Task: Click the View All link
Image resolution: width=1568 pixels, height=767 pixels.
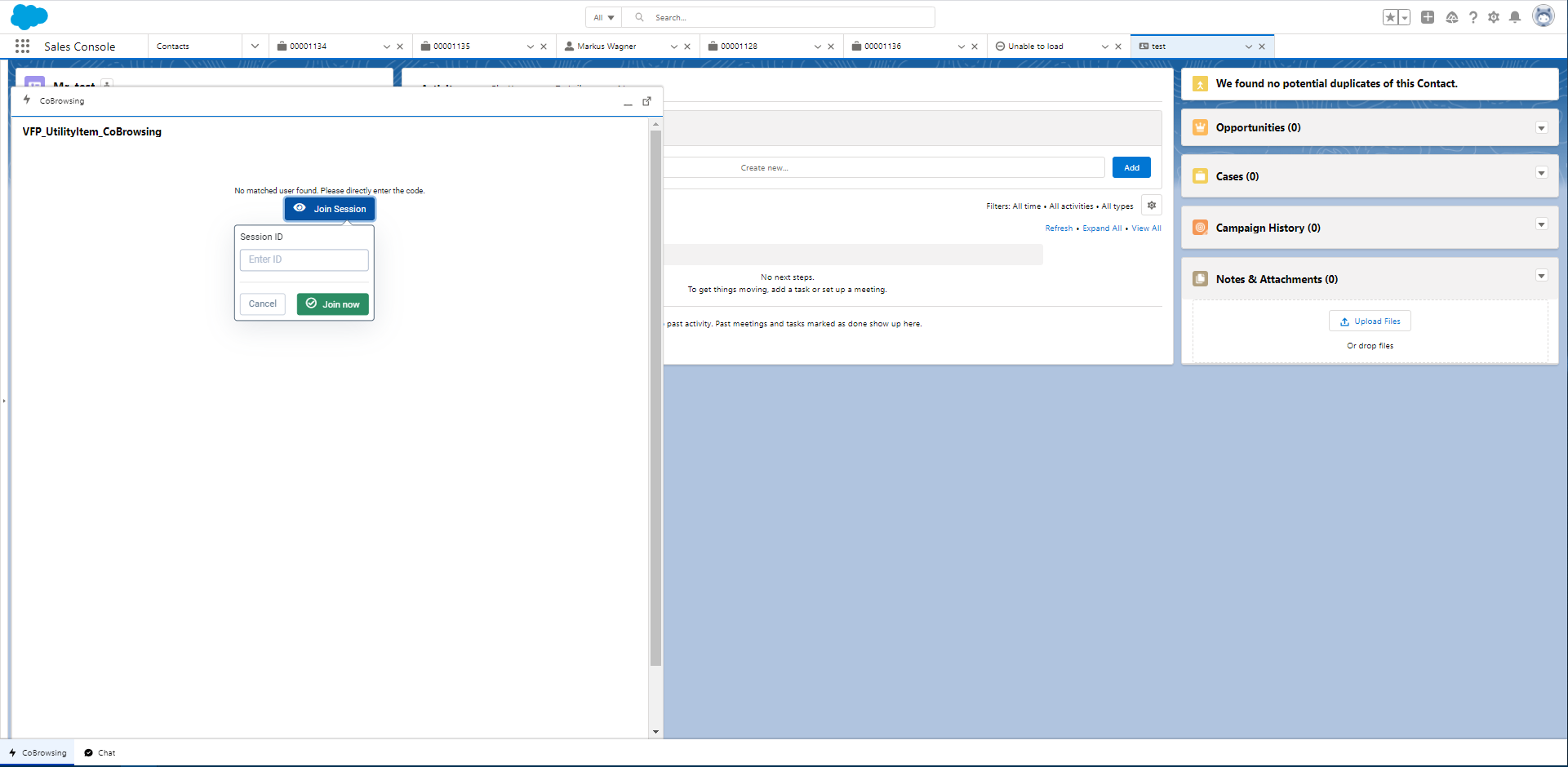Action: [x=1146, y=228]
